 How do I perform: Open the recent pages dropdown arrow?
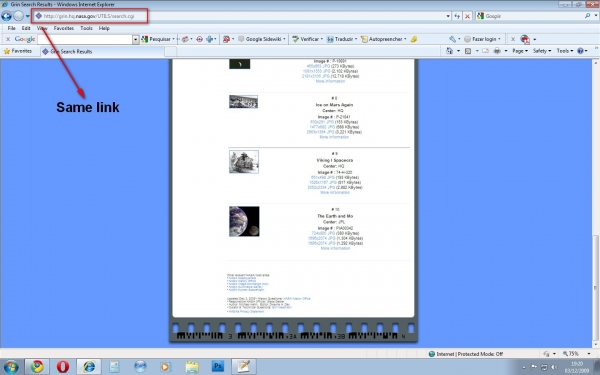28,16
